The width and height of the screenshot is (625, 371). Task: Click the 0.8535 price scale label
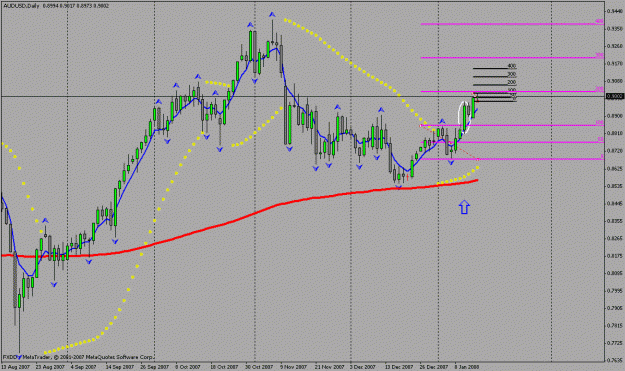pos(614,186)
